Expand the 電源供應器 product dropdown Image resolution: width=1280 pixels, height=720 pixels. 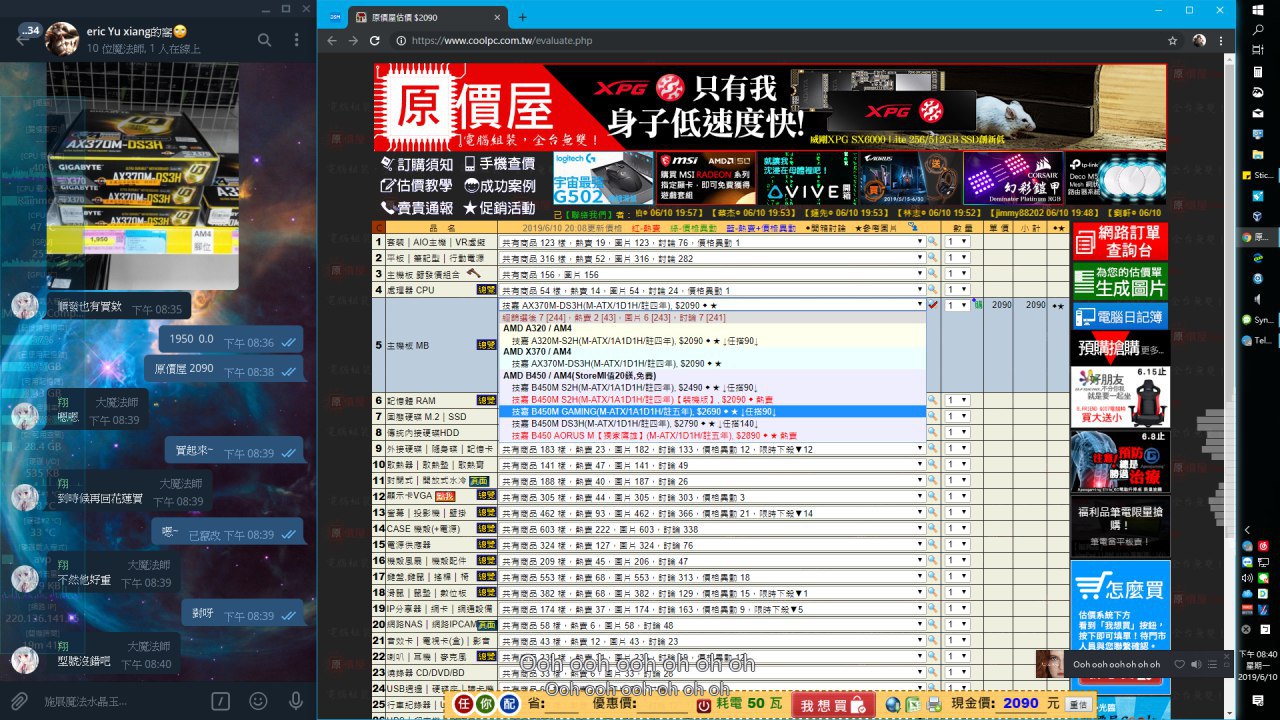click(711, 545)
